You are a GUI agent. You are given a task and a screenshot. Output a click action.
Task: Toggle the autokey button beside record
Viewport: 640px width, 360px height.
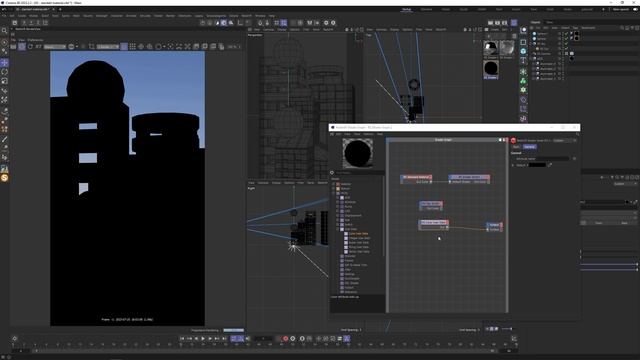coord(293,338)
